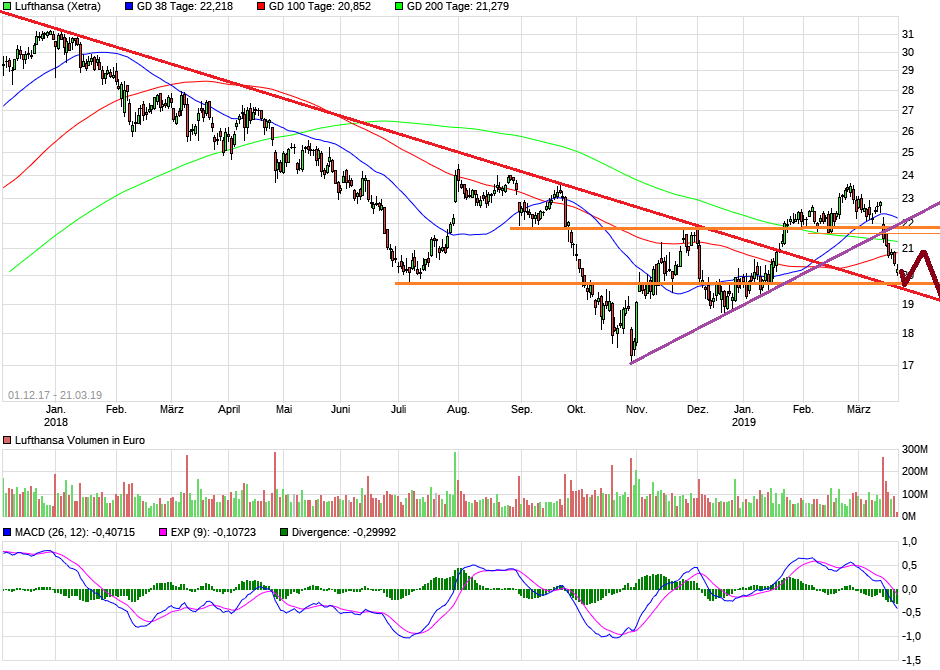Screen dimensions: 940x670
Task: Select the 'Lufthansa (Xetra)' legend label
Action: click(58, 7)
